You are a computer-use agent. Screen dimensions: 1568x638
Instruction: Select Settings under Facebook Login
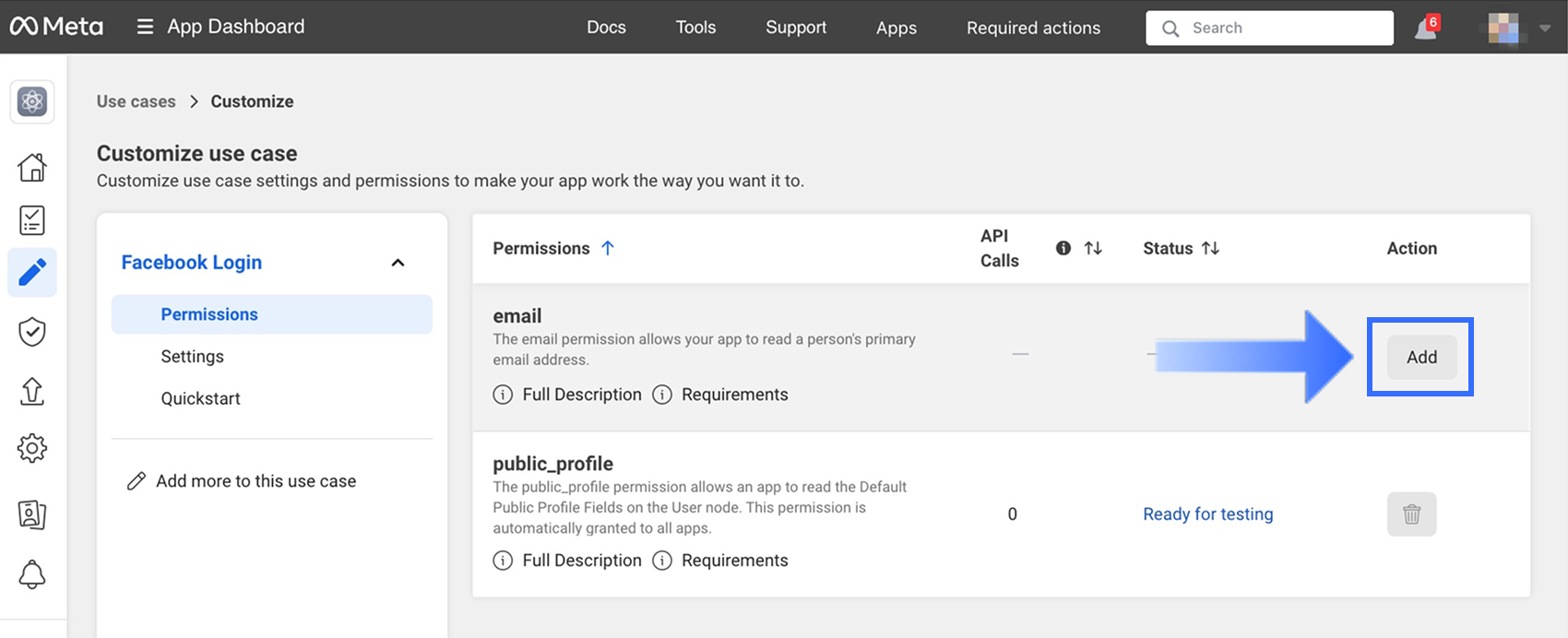[192, 357]
